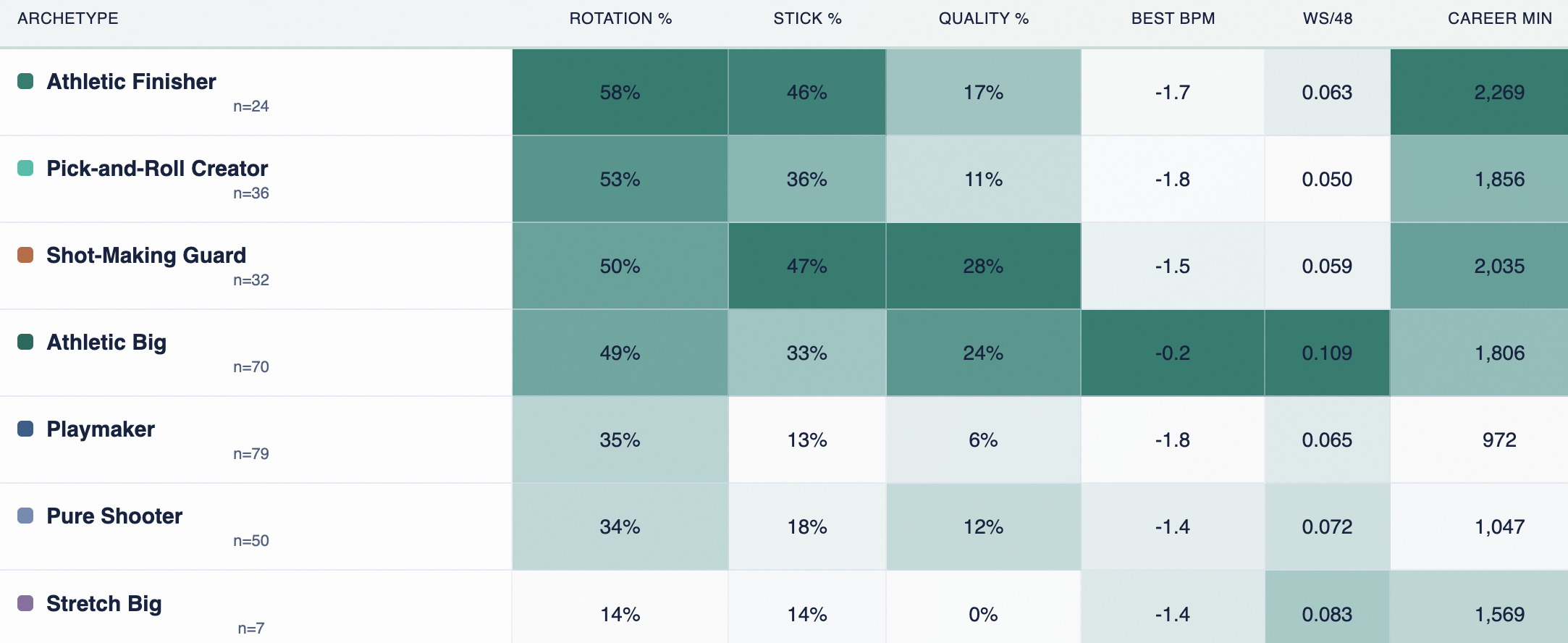Click the ARCHETYPE column header
Viewport: 1568px width, 643px height.
(x=68, y=19)
